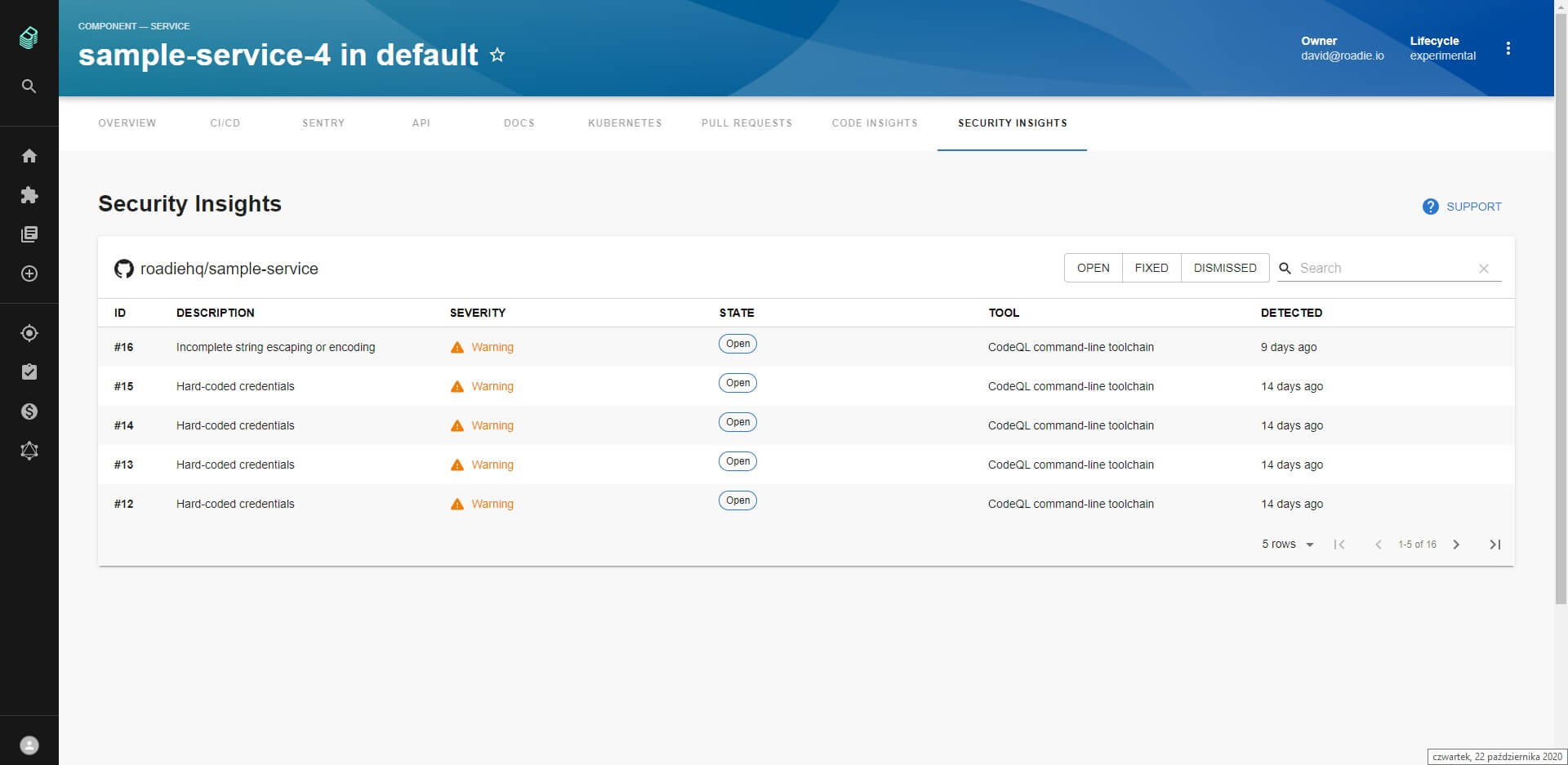The width and height of the screenshot is (1568, 765).
Task: Click the TOOL column header
Action: click(1004, 313)
